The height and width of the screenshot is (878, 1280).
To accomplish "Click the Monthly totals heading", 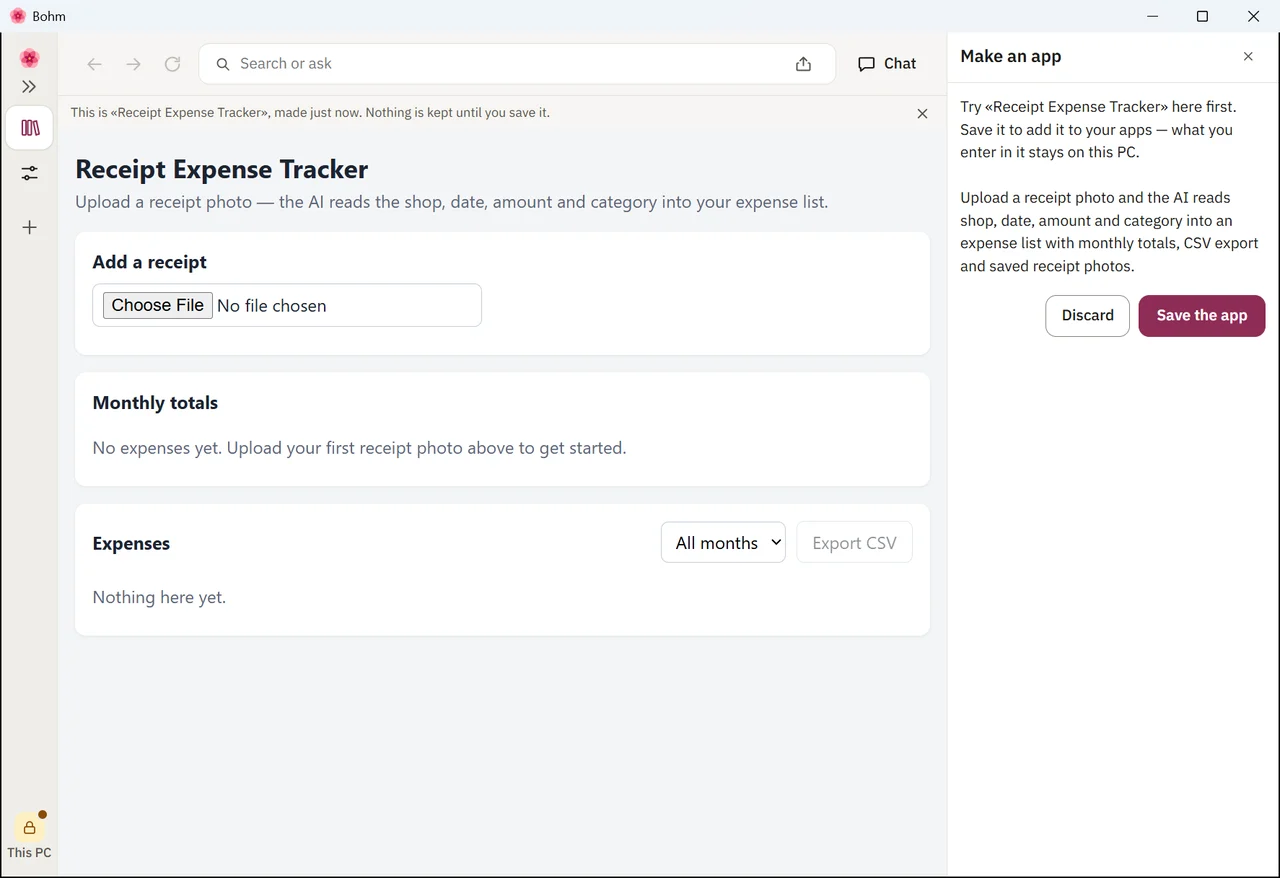I will point(155,403).
